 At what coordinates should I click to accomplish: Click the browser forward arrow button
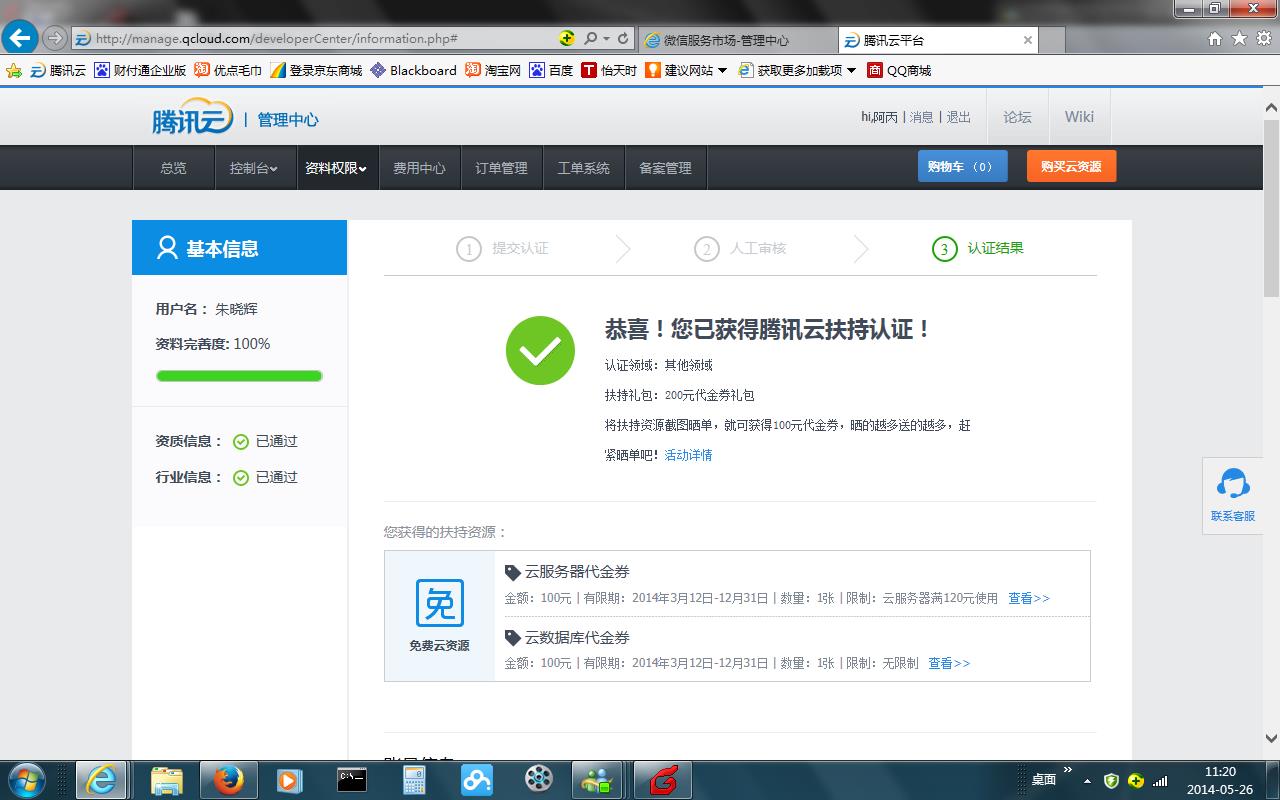[x=55, y=39]
